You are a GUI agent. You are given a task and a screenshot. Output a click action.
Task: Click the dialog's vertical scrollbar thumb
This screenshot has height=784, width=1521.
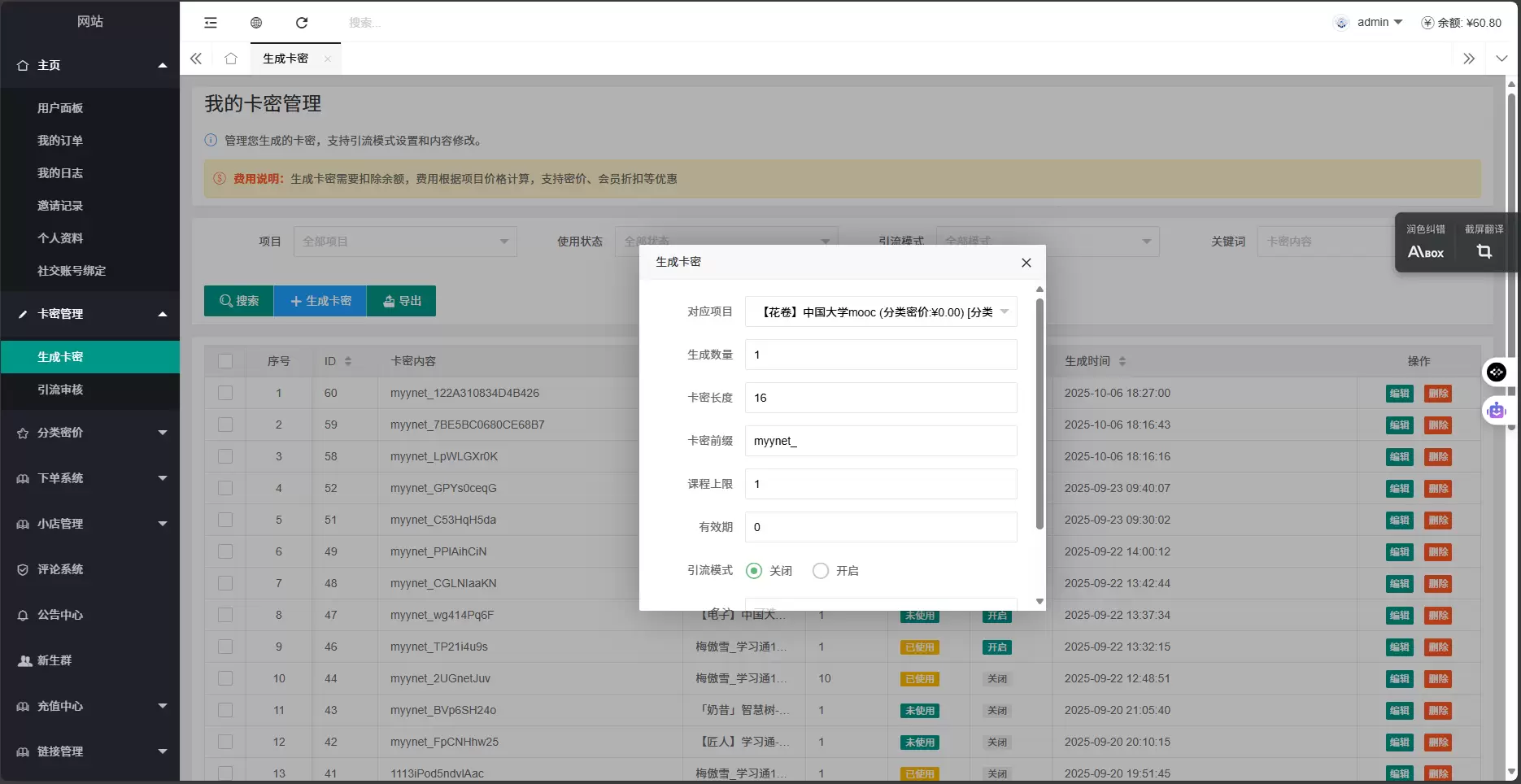tap(1039, 415)
